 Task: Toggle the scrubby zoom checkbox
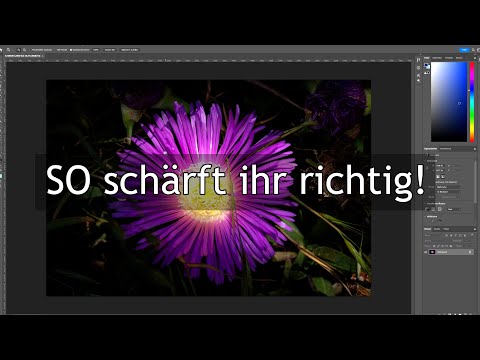[x=71, y=50]
